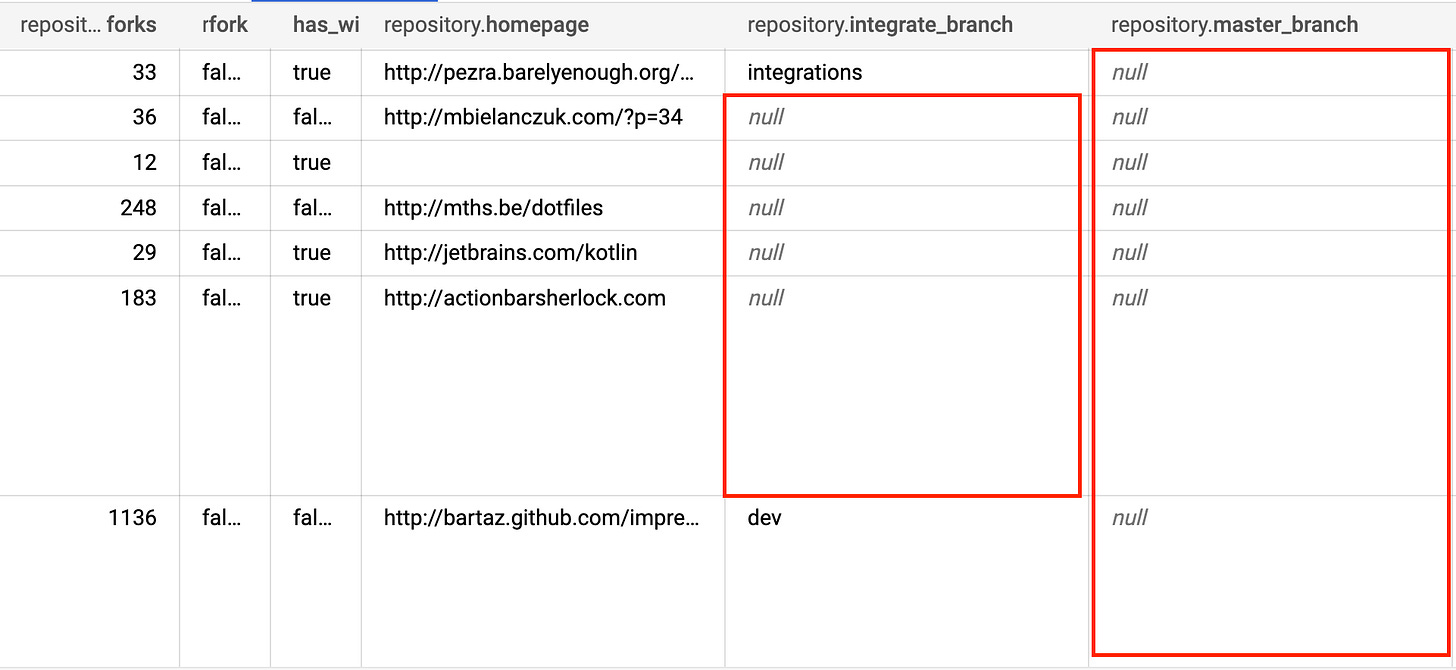
Task: Select has_wi 'fal...' in the 248-forks row
Action: (x=312, y=208)
